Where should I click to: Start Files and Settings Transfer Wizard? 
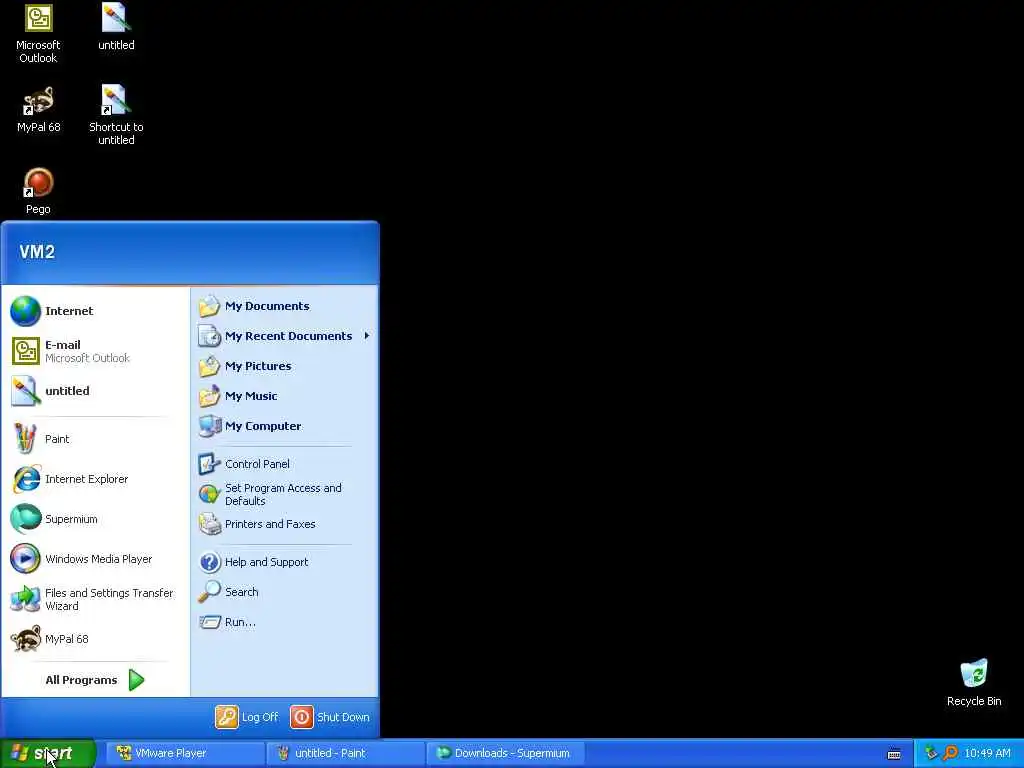[x=96, y=599]
